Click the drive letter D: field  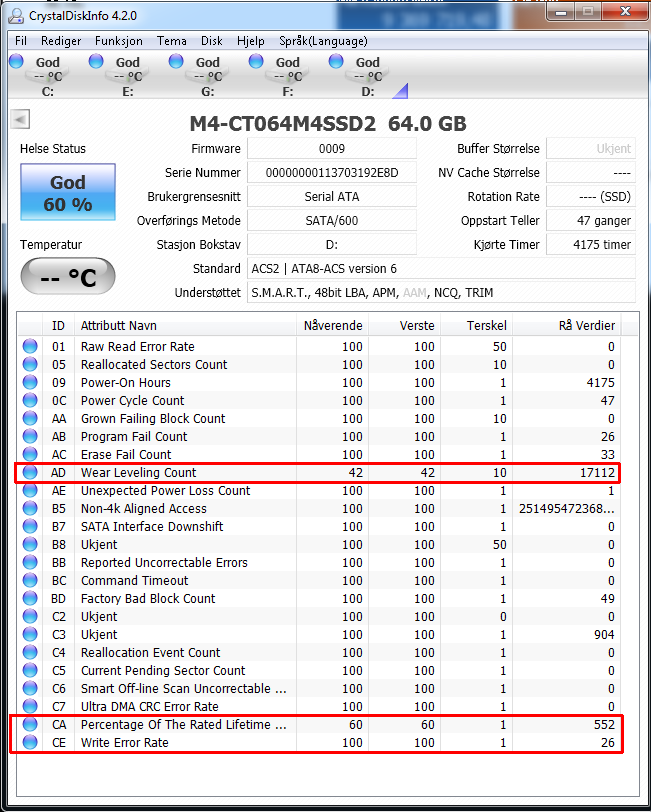click(332, 244)
